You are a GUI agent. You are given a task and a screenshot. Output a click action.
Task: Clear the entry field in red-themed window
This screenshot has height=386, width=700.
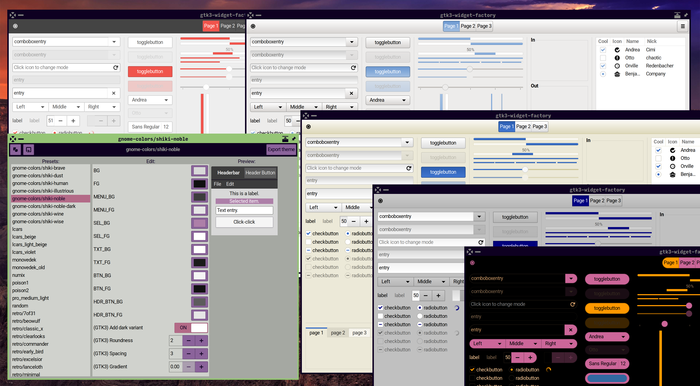(114, 93)
